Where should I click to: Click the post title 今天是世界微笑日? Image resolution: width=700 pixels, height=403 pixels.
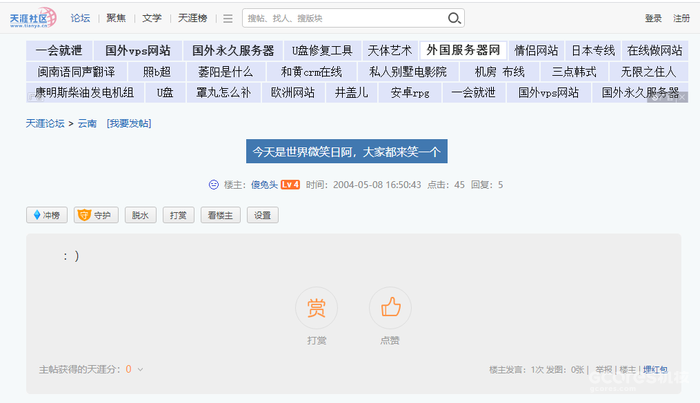pyautogui.click(x=347, y=151)
